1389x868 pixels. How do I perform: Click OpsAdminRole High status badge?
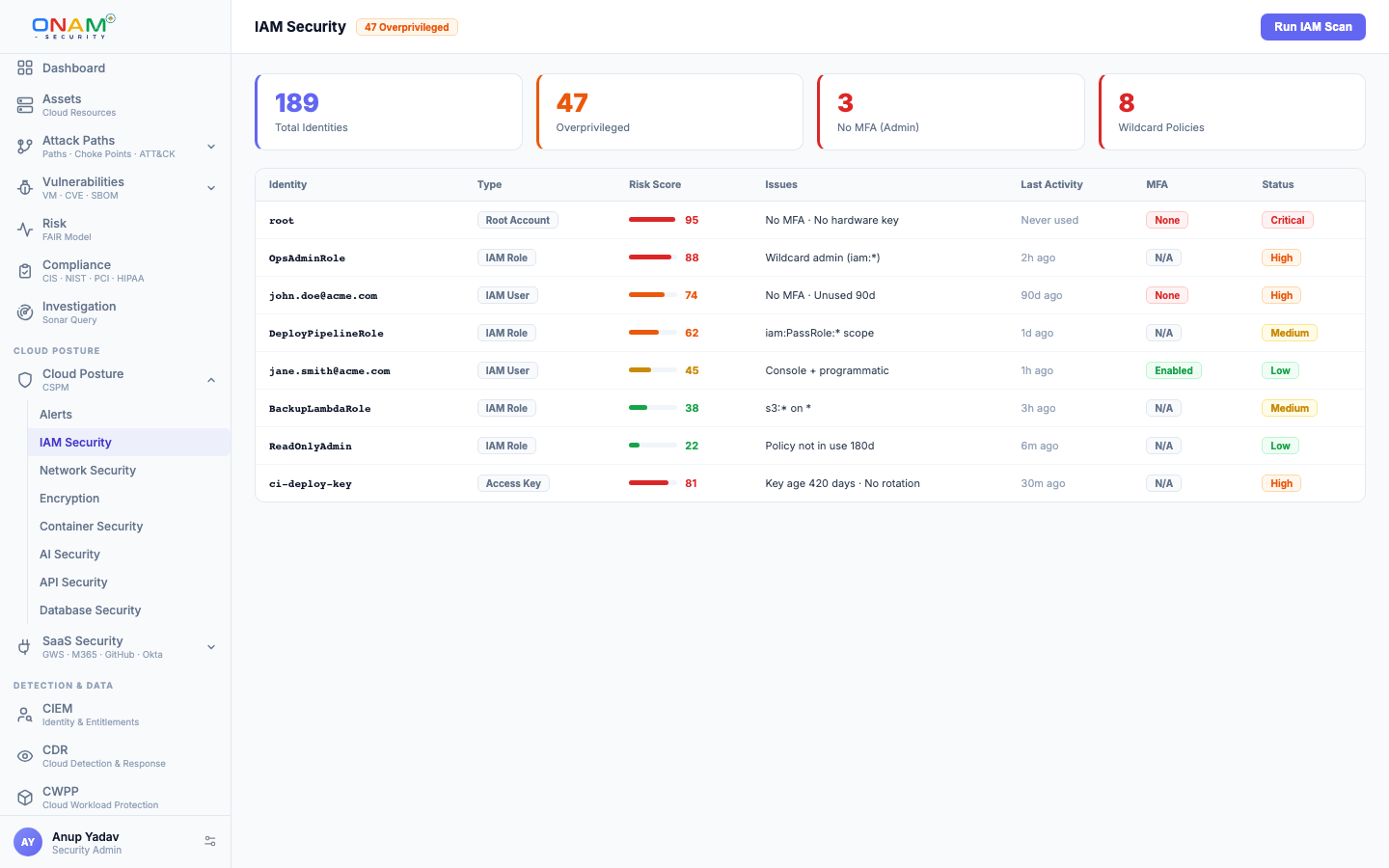1281,258
